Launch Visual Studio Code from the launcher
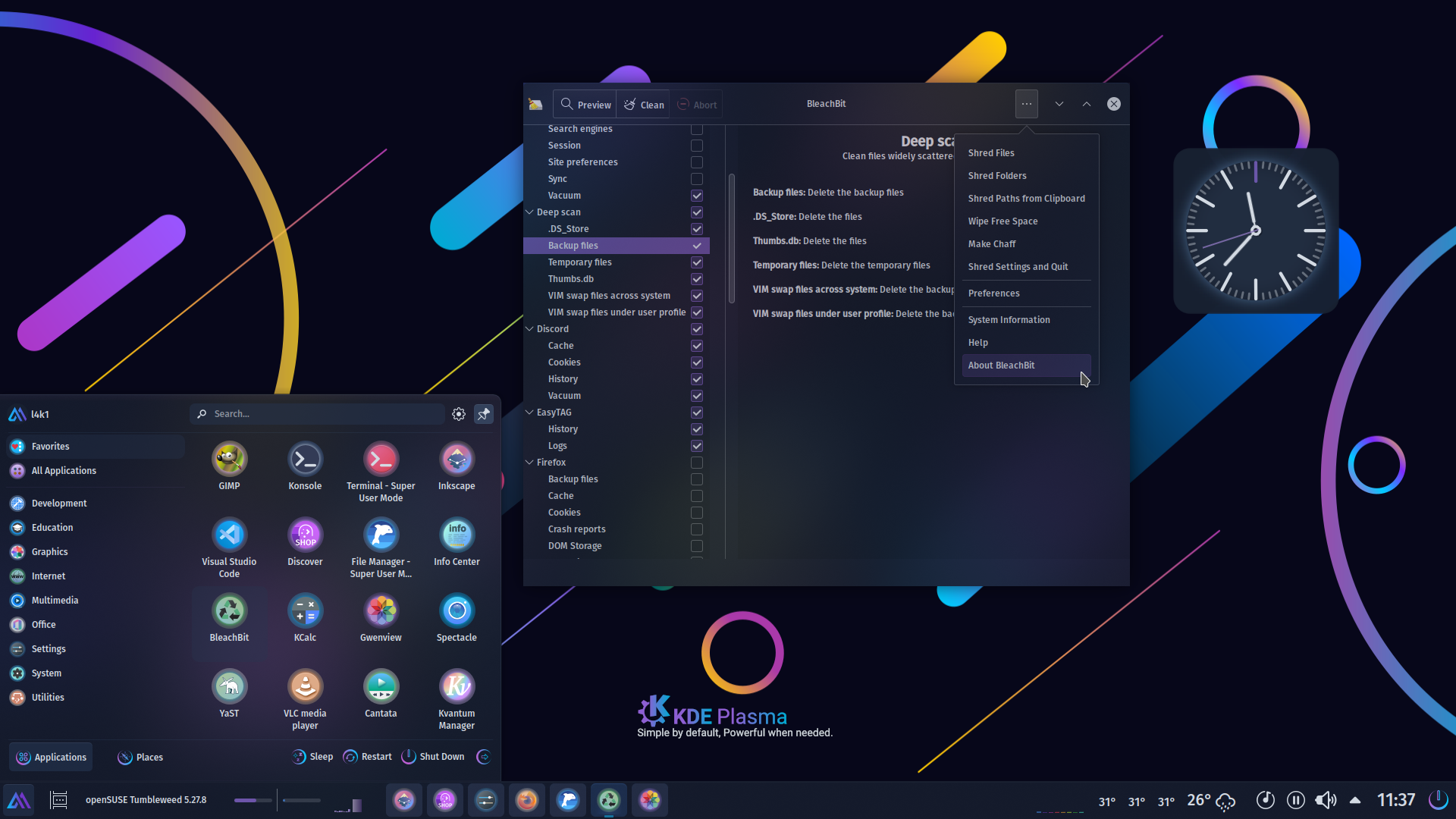The image size is (1456, 819). (x=229, y=548)
